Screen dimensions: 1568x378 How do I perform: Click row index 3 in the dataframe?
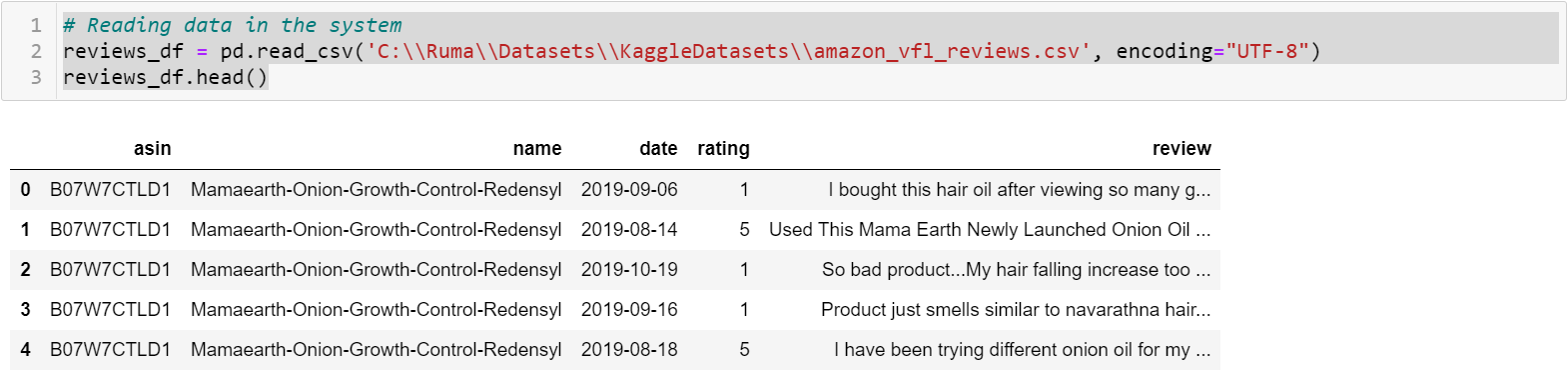point(25,309)
